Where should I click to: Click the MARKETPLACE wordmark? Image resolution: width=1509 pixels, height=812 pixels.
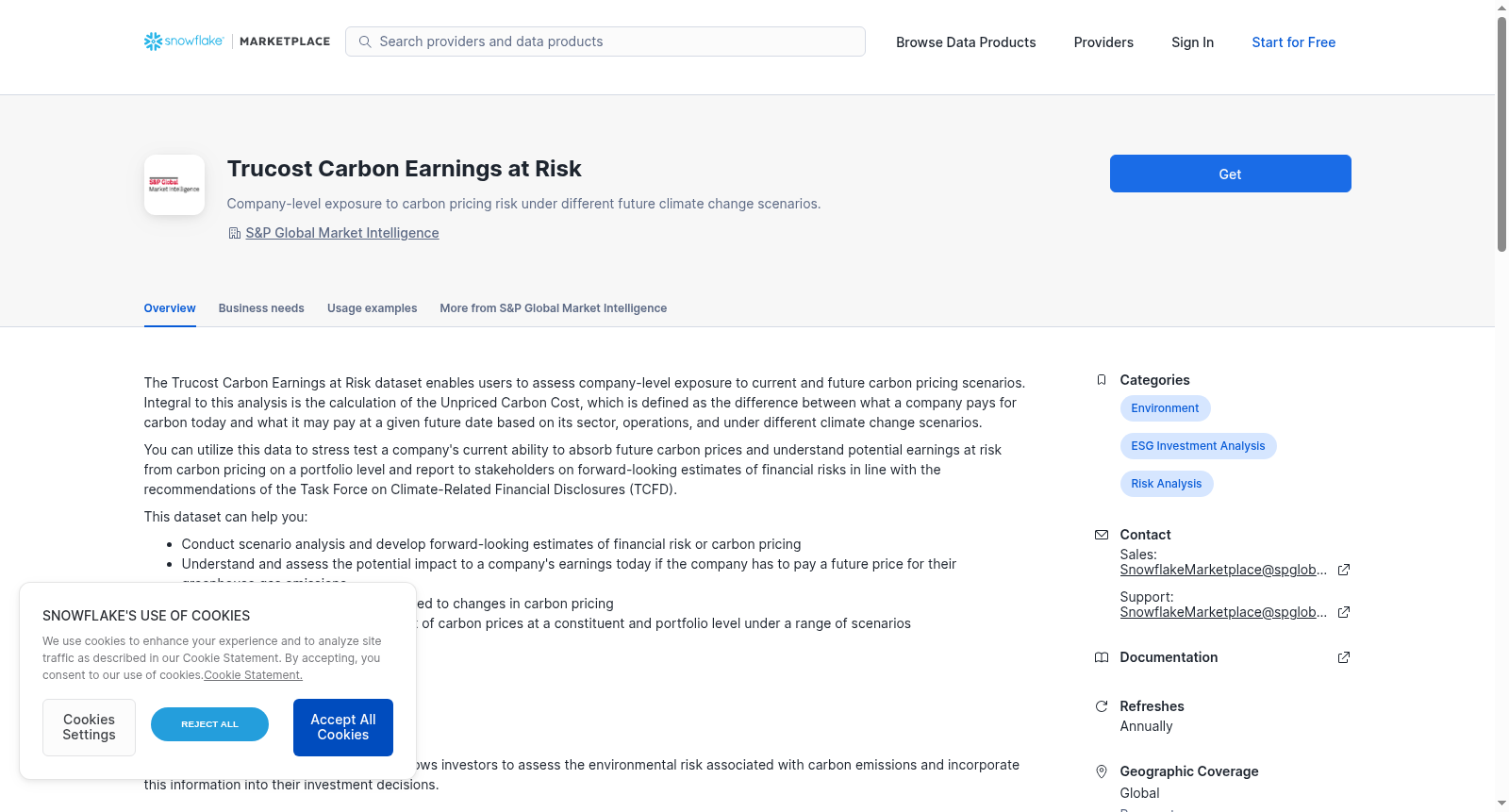[285, 41]
